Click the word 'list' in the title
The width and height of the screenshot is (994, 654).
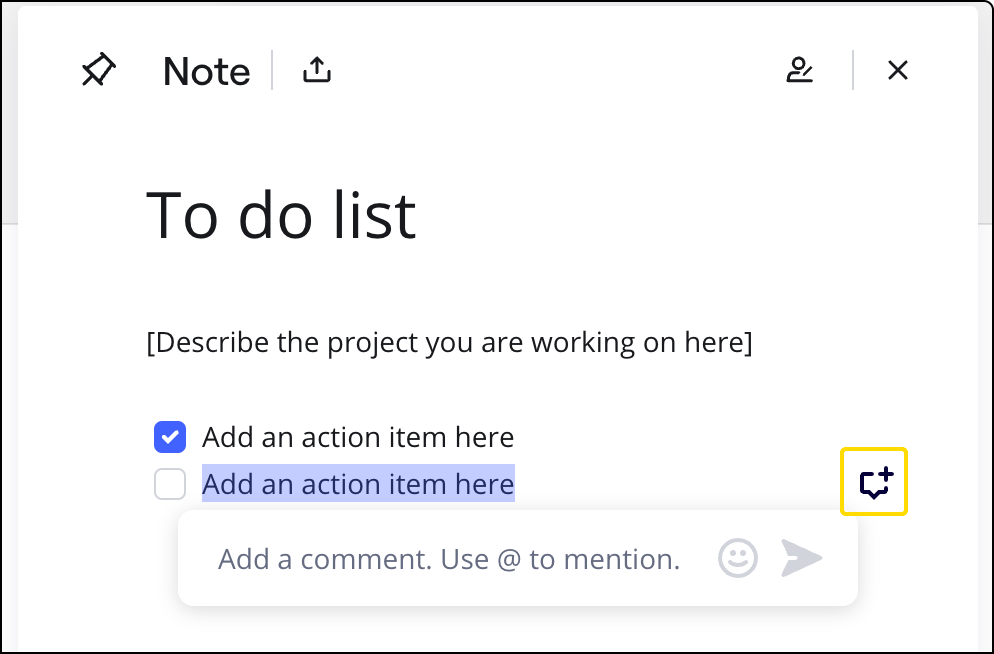point(377,216)
